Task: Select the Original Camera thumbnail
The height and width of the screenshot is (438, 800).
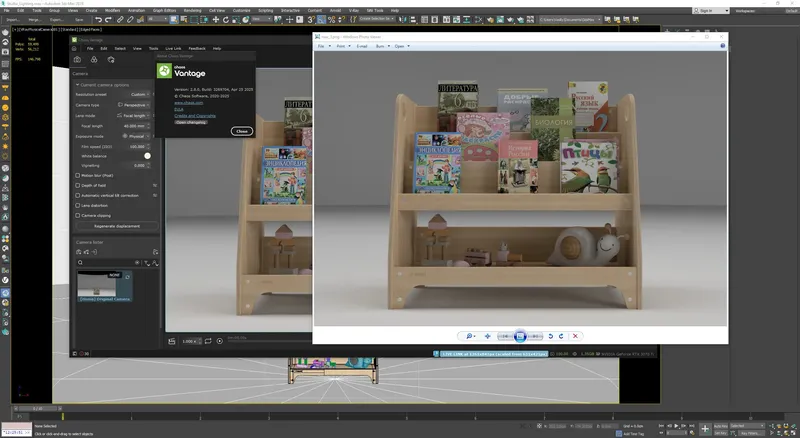Action: 99,284
